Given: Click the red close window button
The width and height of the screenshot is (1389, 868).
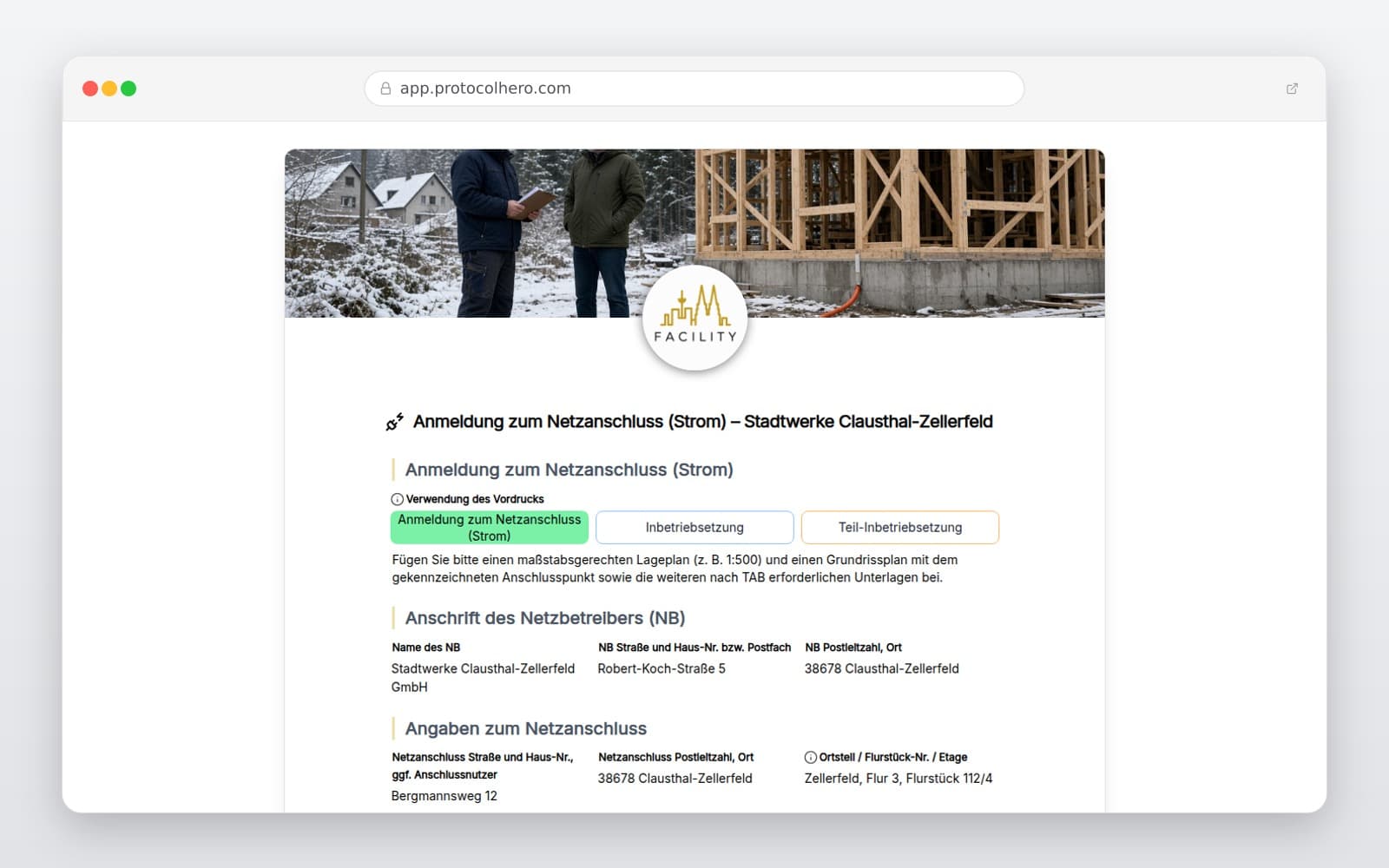Looking at the screenshot, I should (90, 89).
